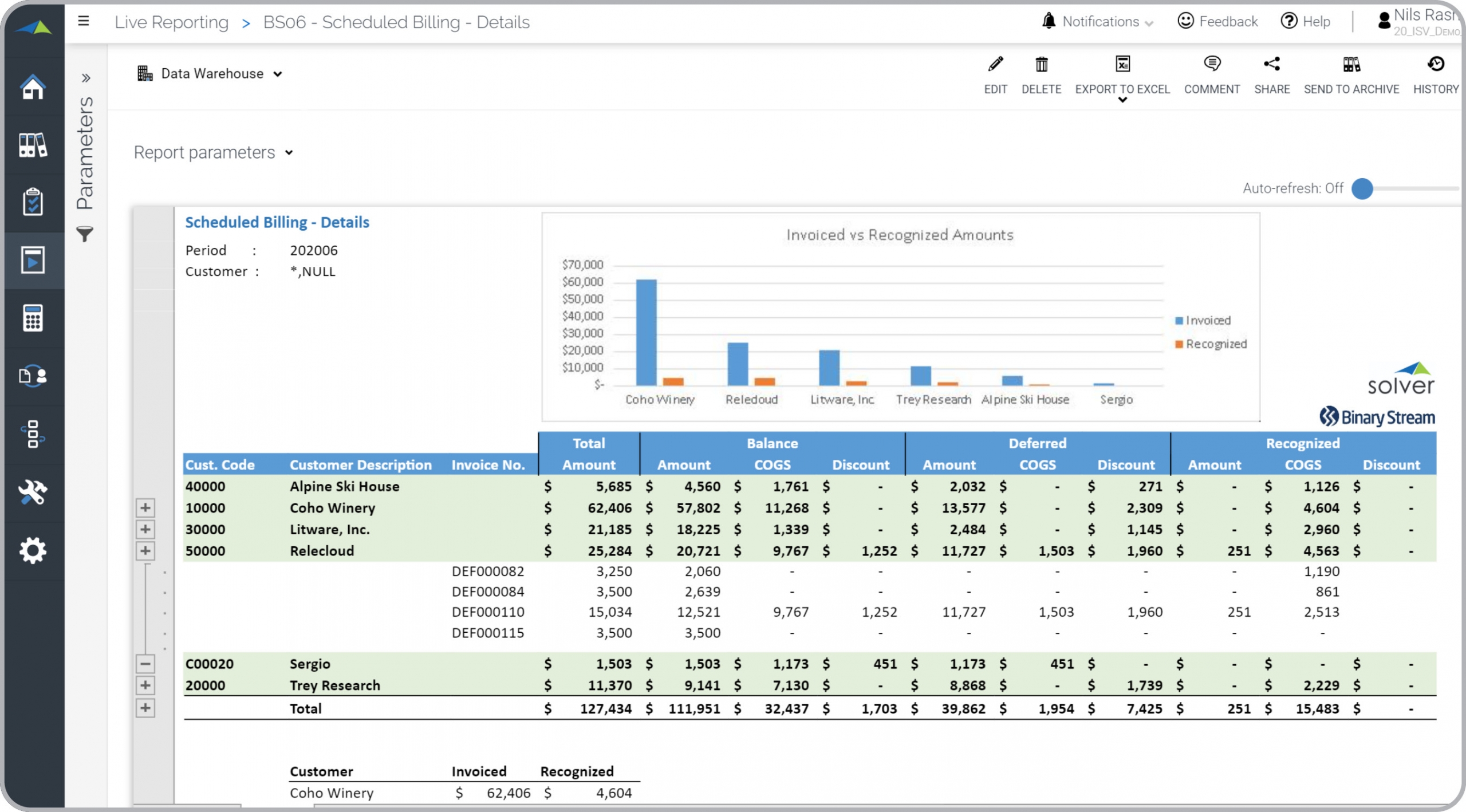Click the Export to Excel icon
The image size is (1466, 812).
[x=1122, y=64]
